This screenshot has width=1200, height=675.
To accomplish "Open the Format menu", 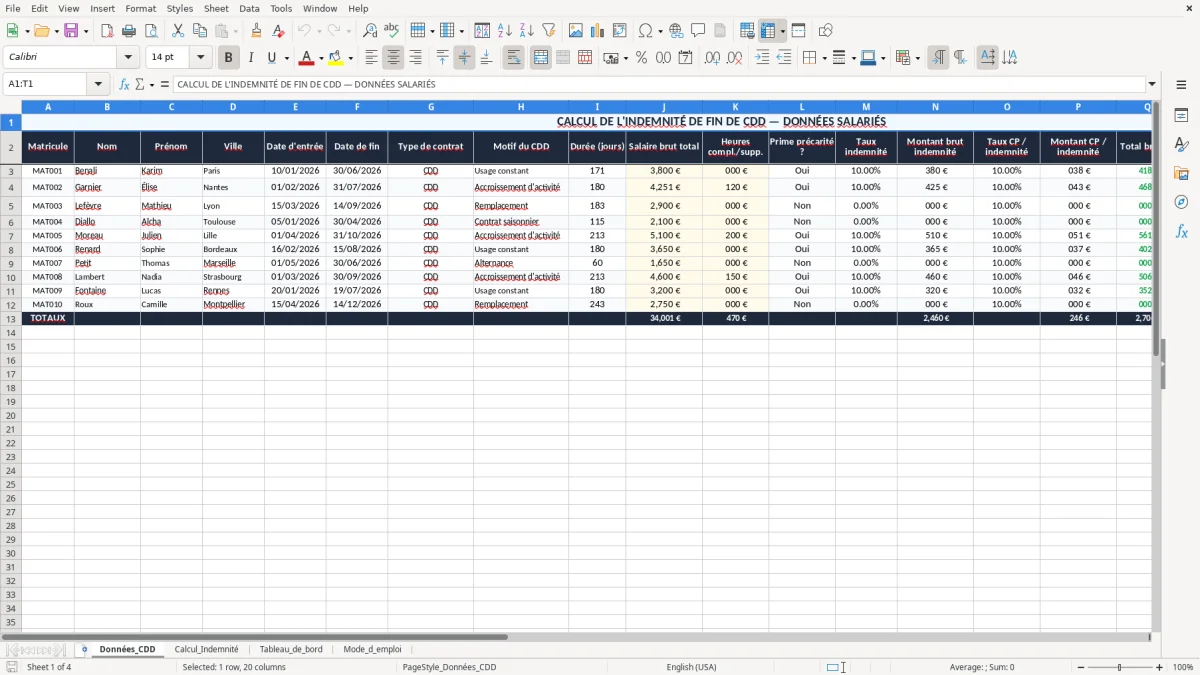I will point(141,8).
